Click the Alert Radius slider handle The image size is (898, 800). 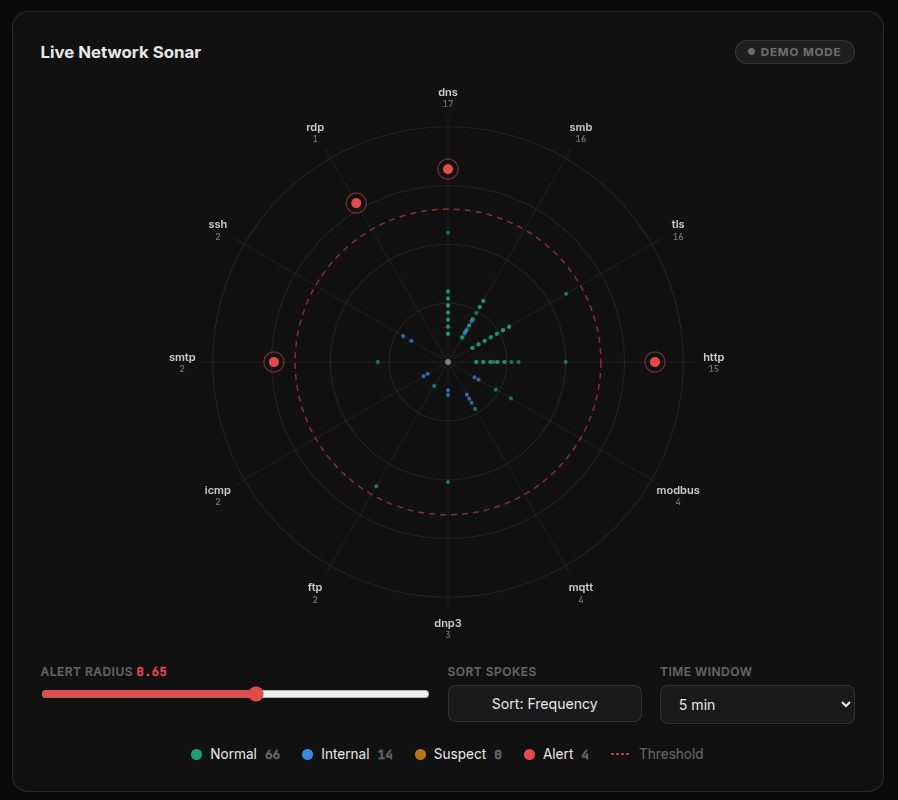pos(256,694)
